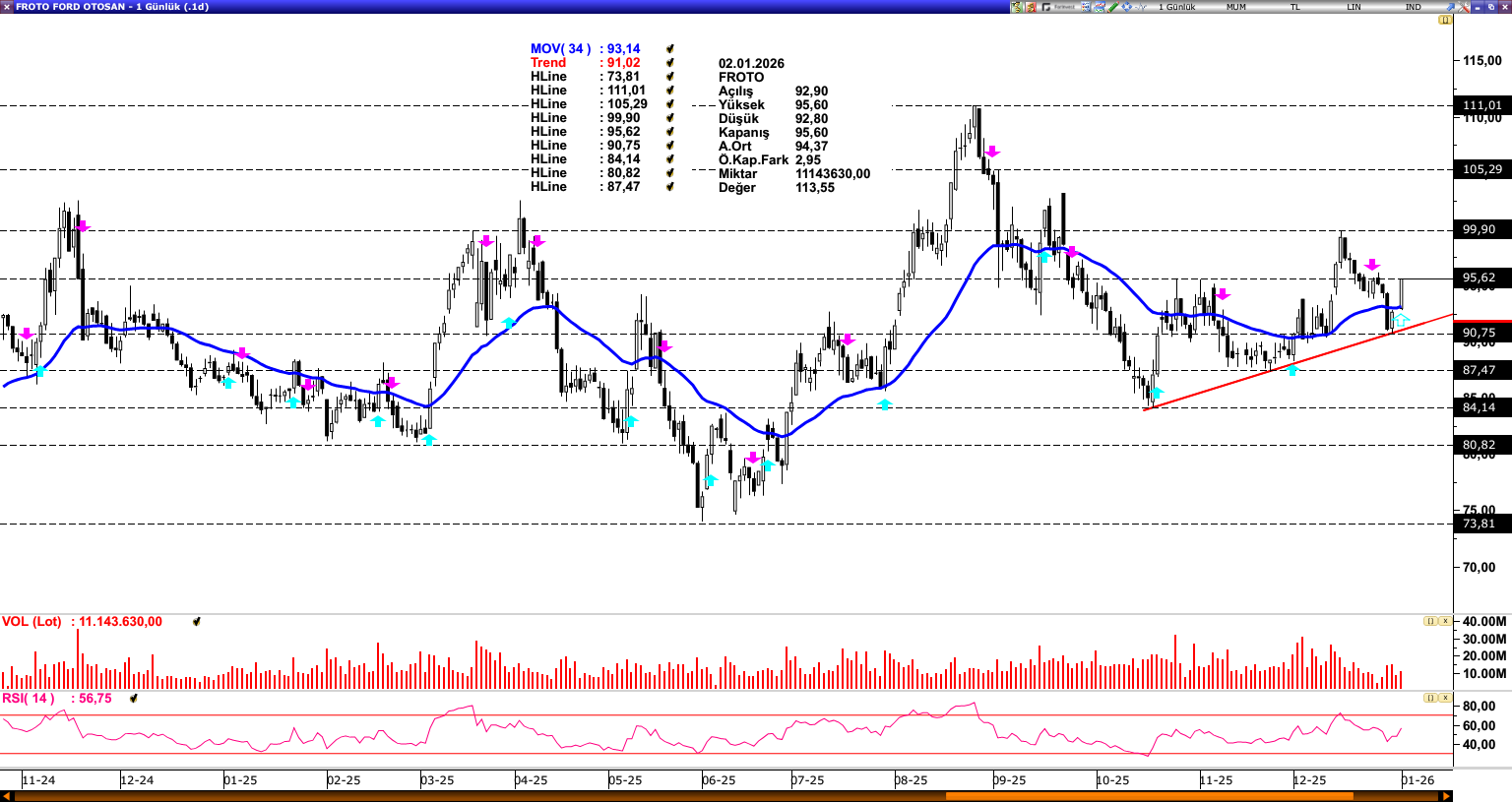Click the VOL (Lot) indicator label
The image size is (1512, 803).
(x=31, y=622)
